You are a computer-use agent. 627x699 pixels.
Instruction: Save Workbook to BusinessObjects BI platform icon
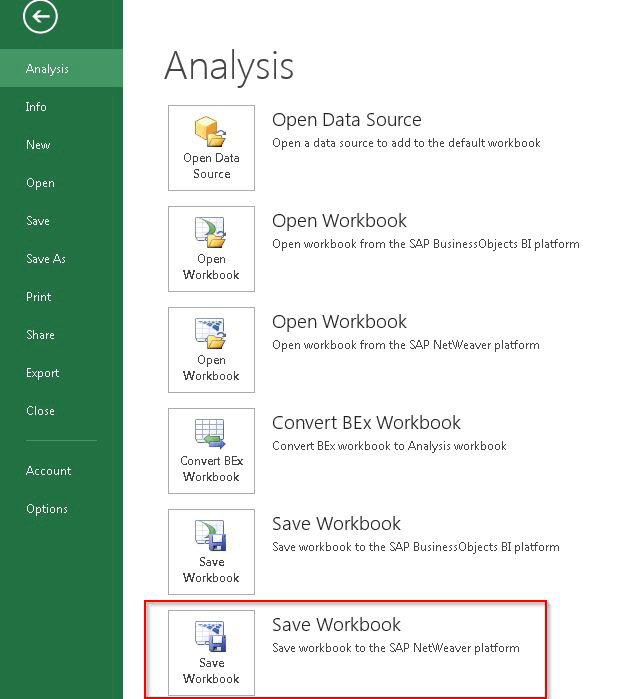tap(211, 552)
